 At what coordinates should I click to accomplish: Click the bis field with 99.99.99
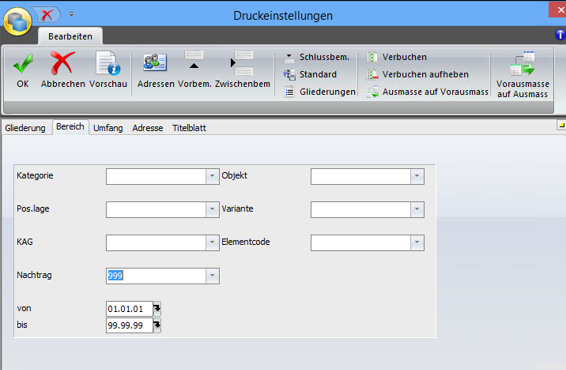(130, 326)
